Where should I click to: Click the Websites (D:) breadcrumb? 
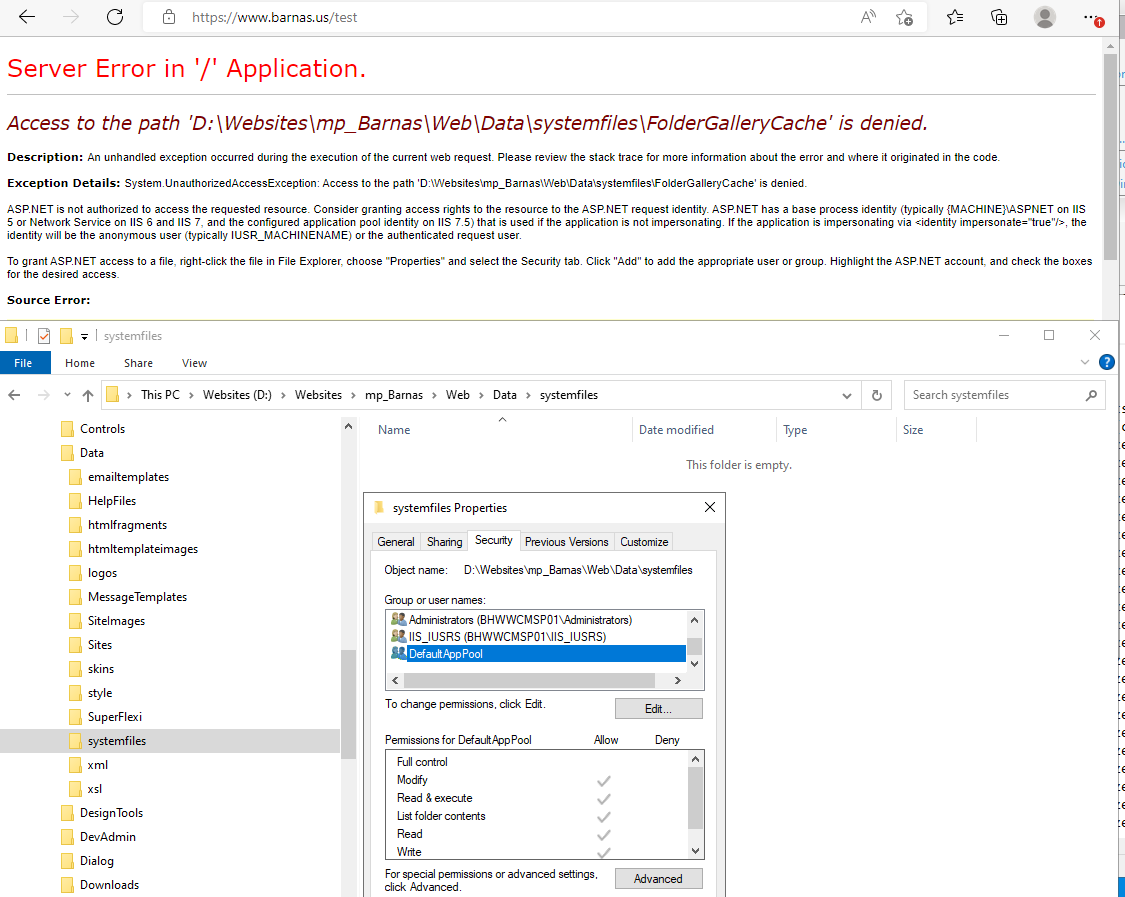click(237, 395)
